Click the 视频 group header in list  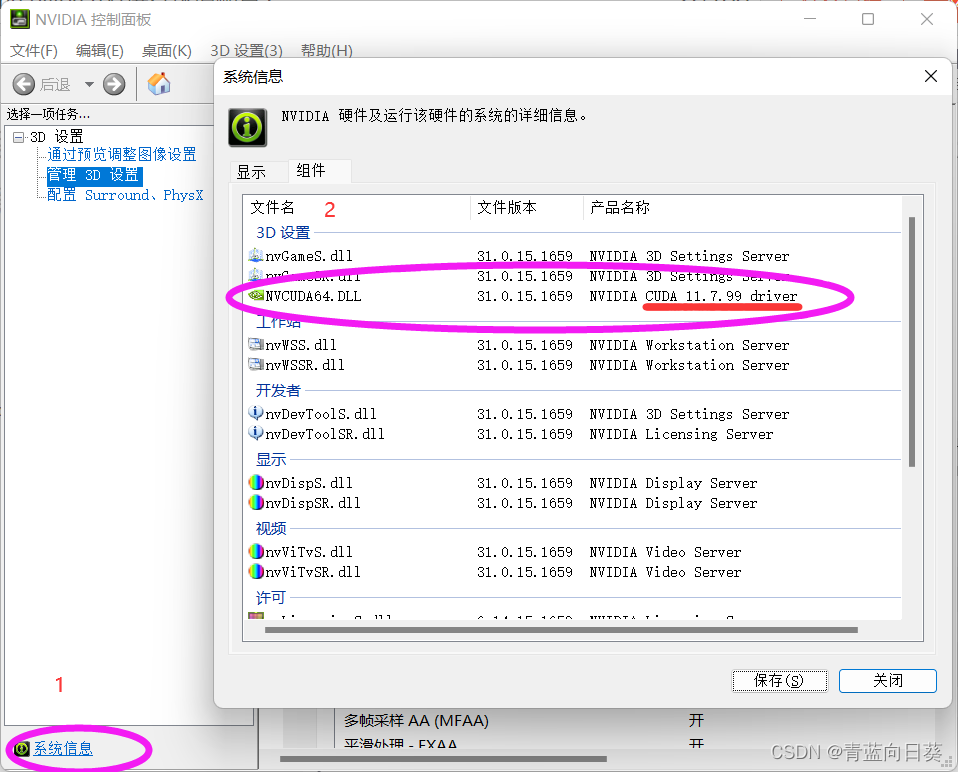coord(271,528)
